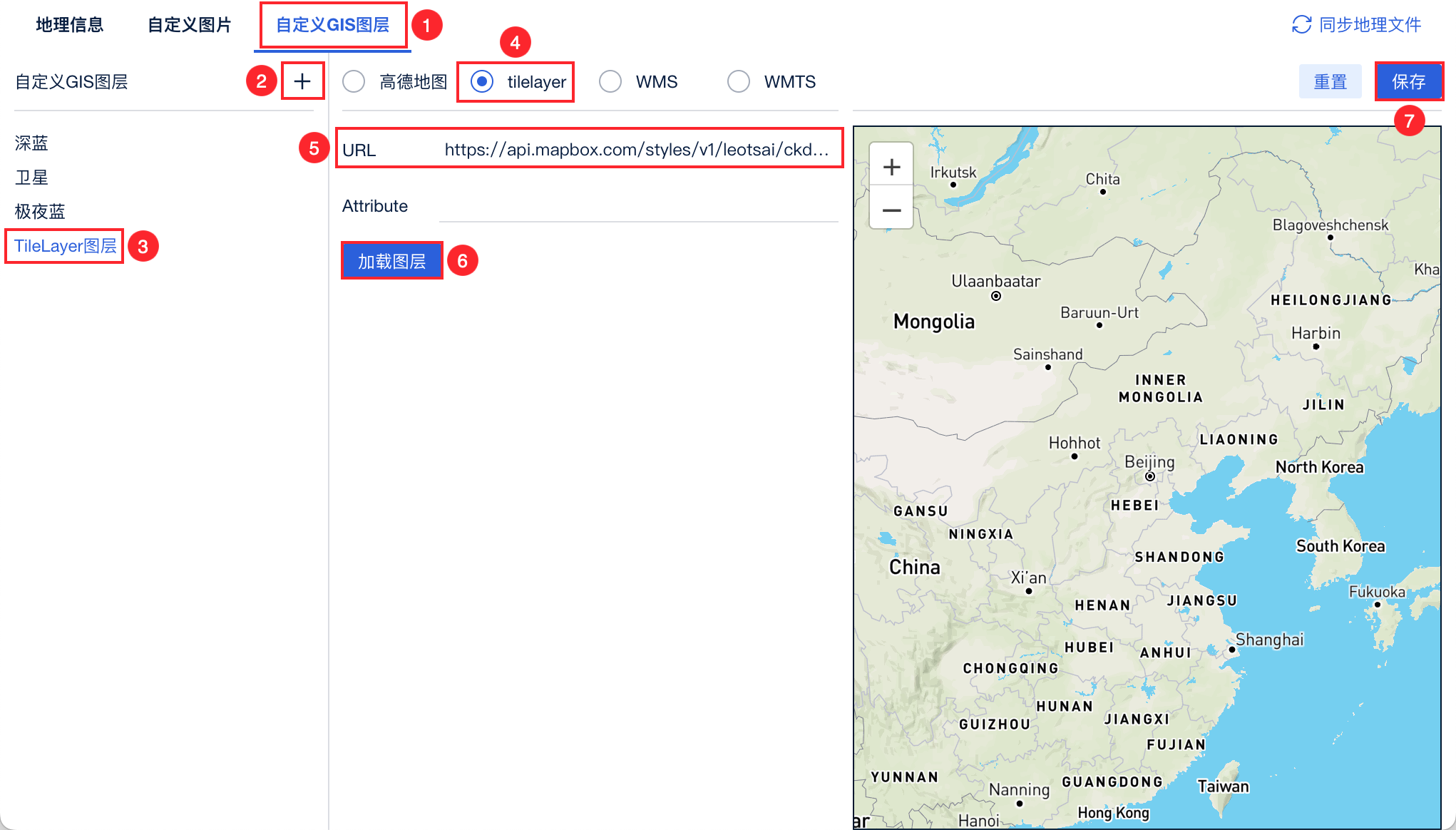Select the 深蓝 layer in list

31,143
